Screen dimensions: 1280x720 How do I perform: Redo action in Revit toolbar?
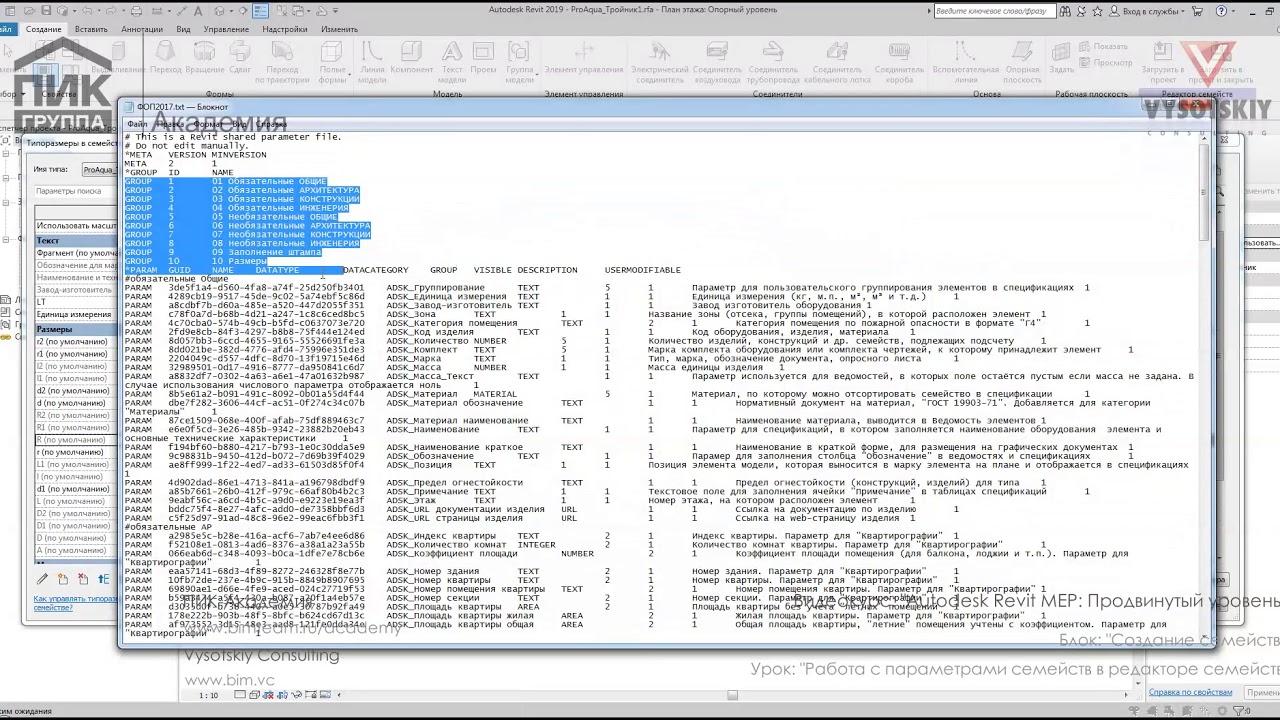coord(113,11)
